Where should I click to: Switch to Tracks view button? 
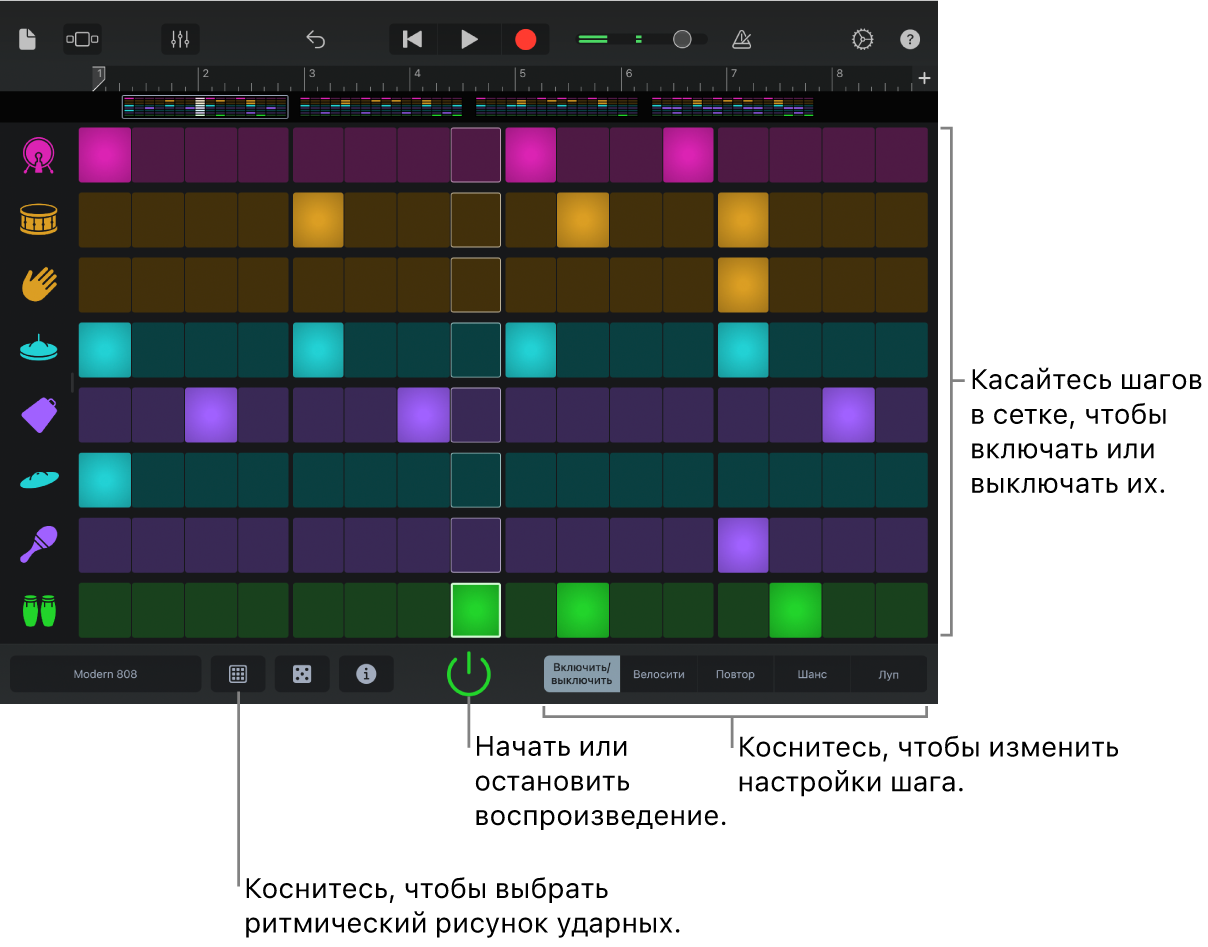(82, 40)
